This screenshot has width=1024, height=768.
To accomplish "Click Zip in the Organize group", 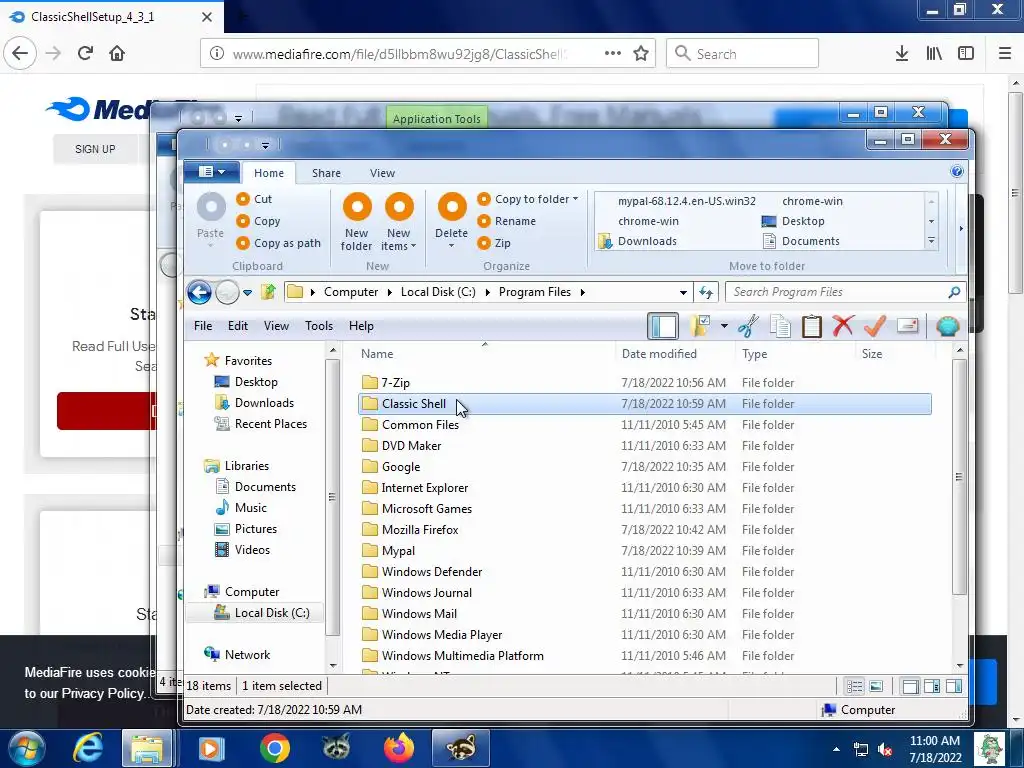I will tap(494, 243).
